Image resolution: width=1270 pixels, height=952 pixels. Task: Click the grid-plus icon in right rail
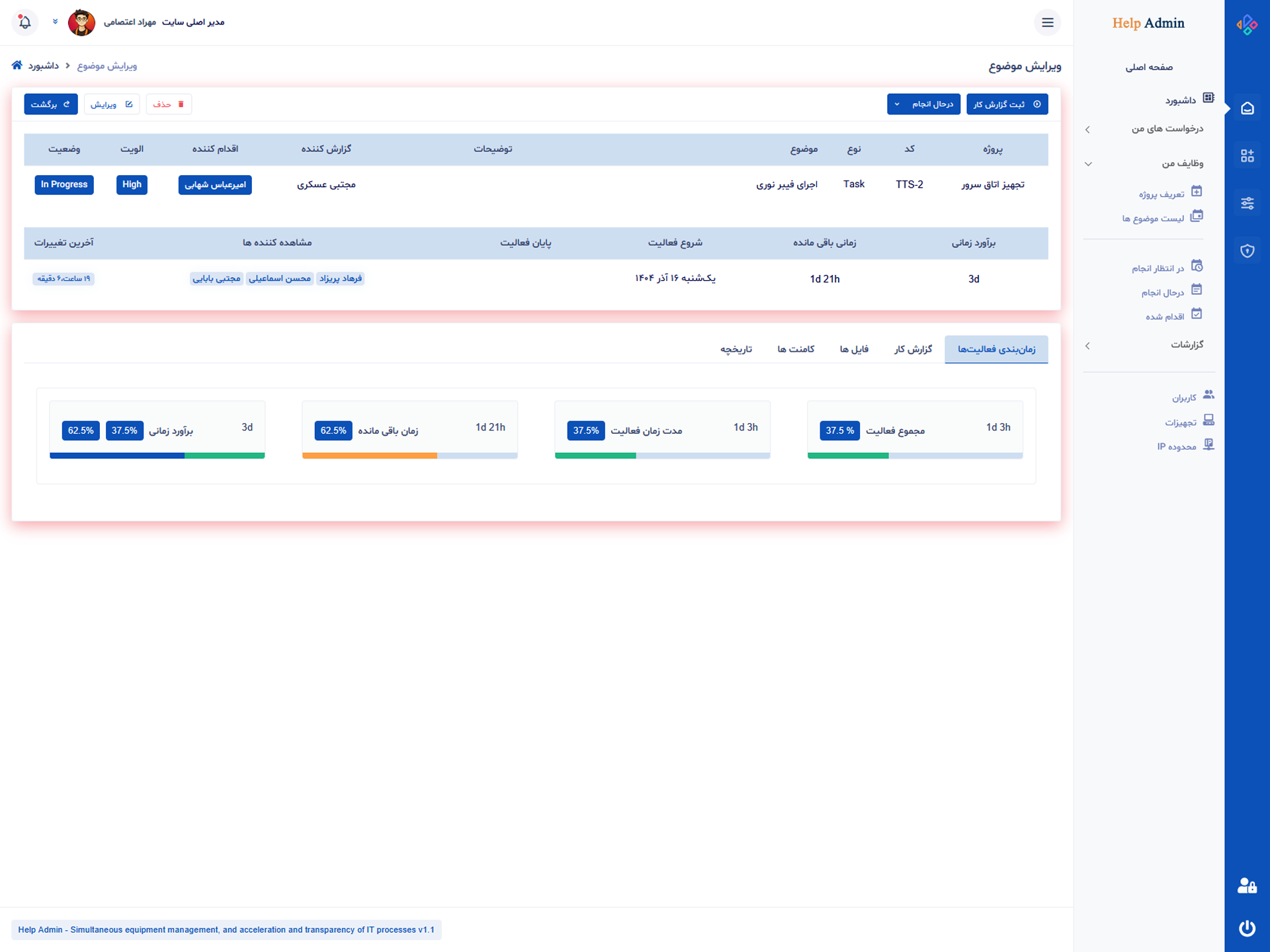pos(1247,156)
